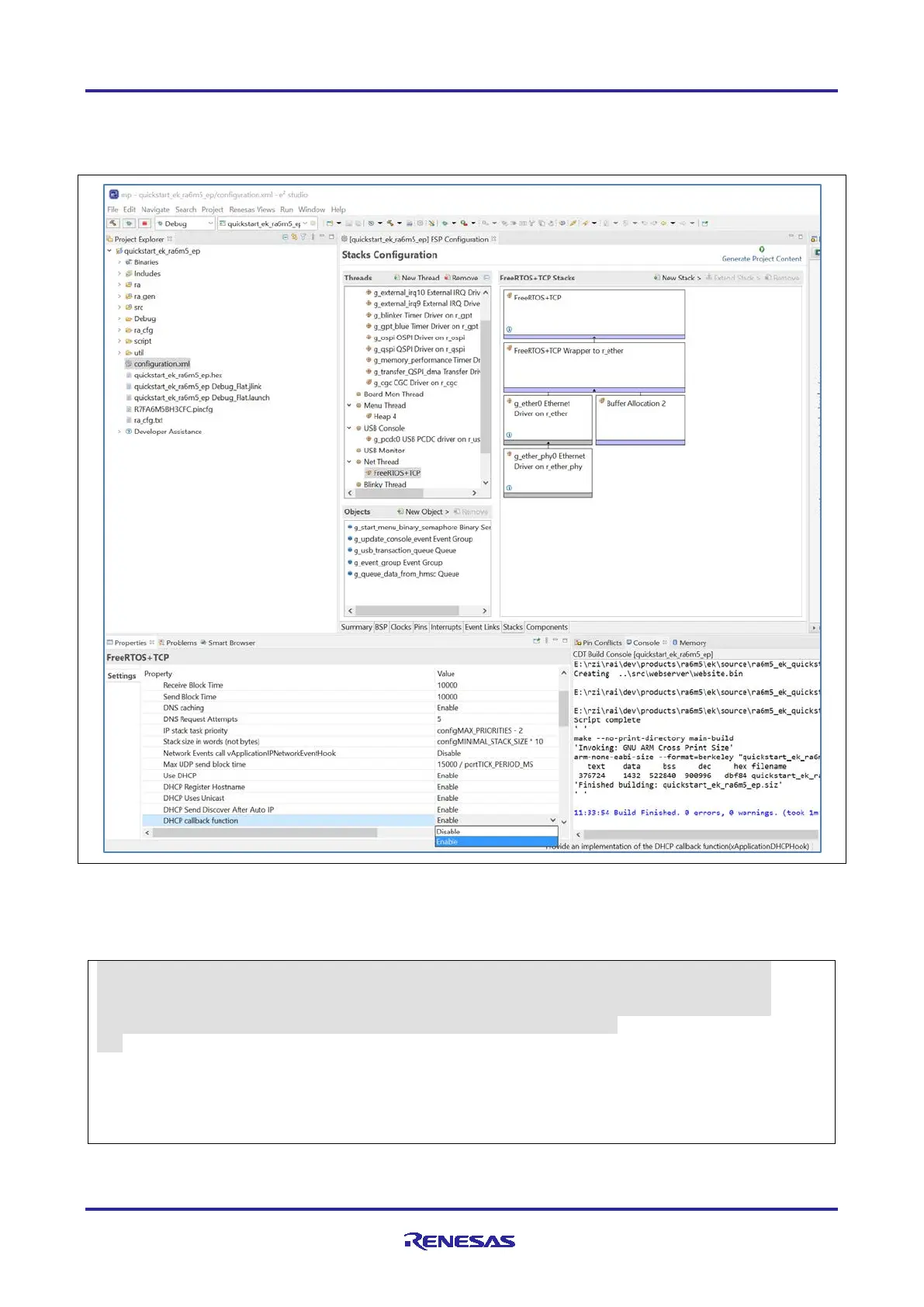Click the Binaries folder icon
The width and height of the screenshot is (924, 1307).
pos(129,262)
